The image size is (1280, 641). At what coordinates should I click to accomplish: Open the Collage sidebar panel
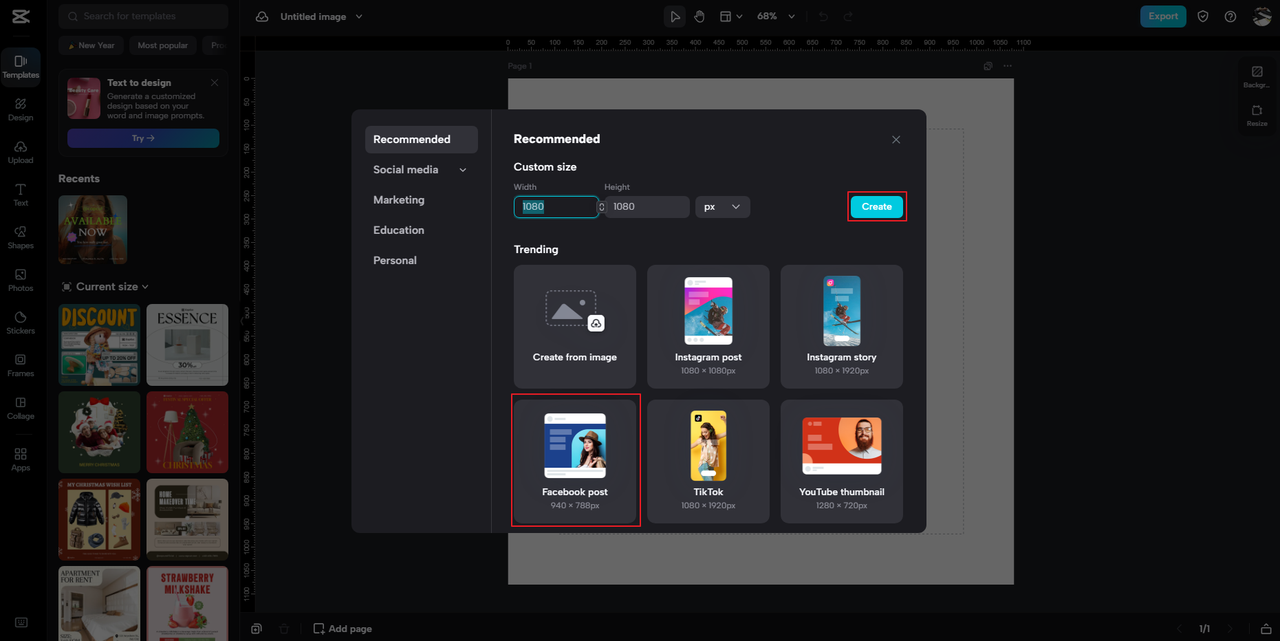pos(21,408)
